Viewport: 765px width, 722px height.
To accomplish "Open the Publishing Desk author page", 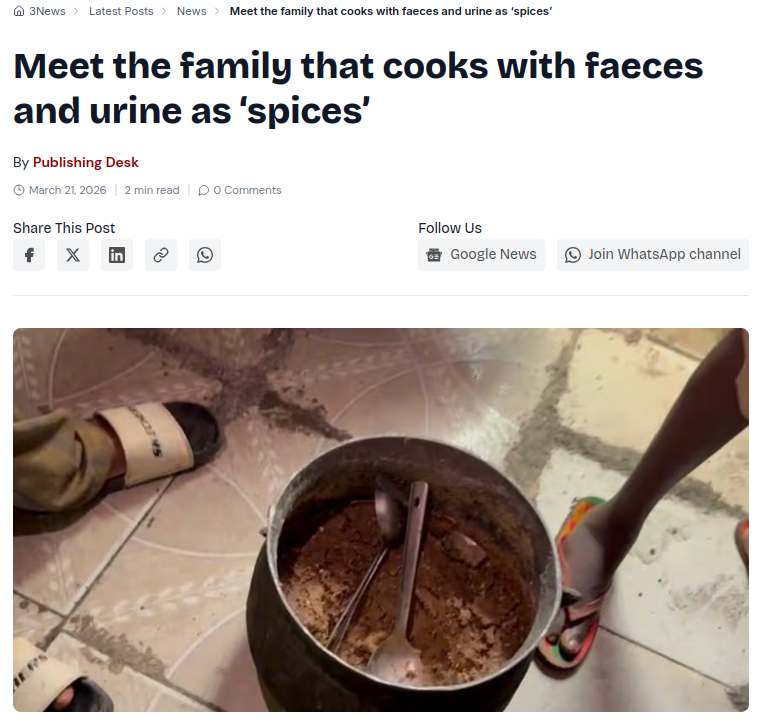I will [x=86, y=162].
